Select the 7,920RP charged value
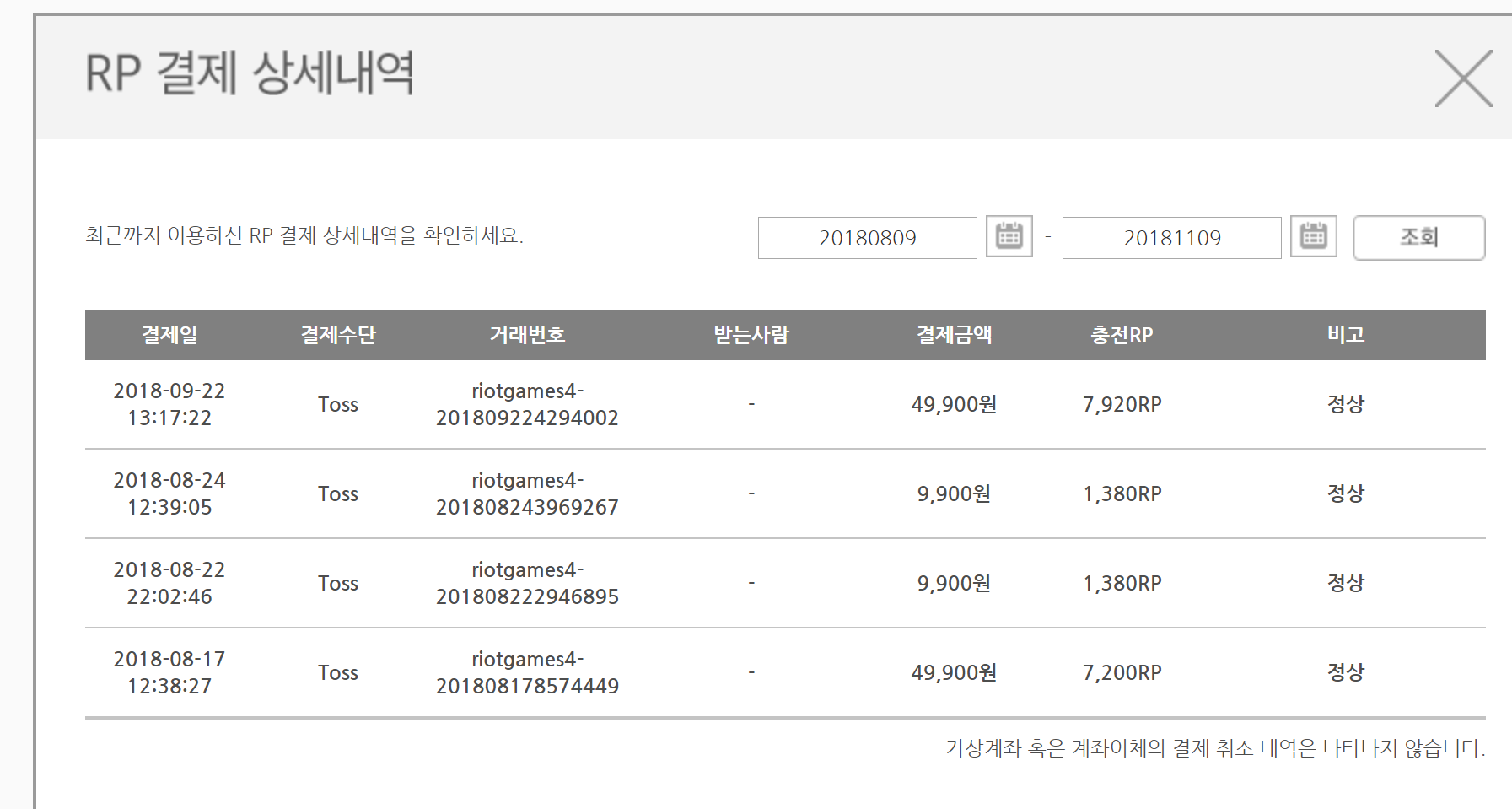The image size is (1512, 809). pos(1122,405)
